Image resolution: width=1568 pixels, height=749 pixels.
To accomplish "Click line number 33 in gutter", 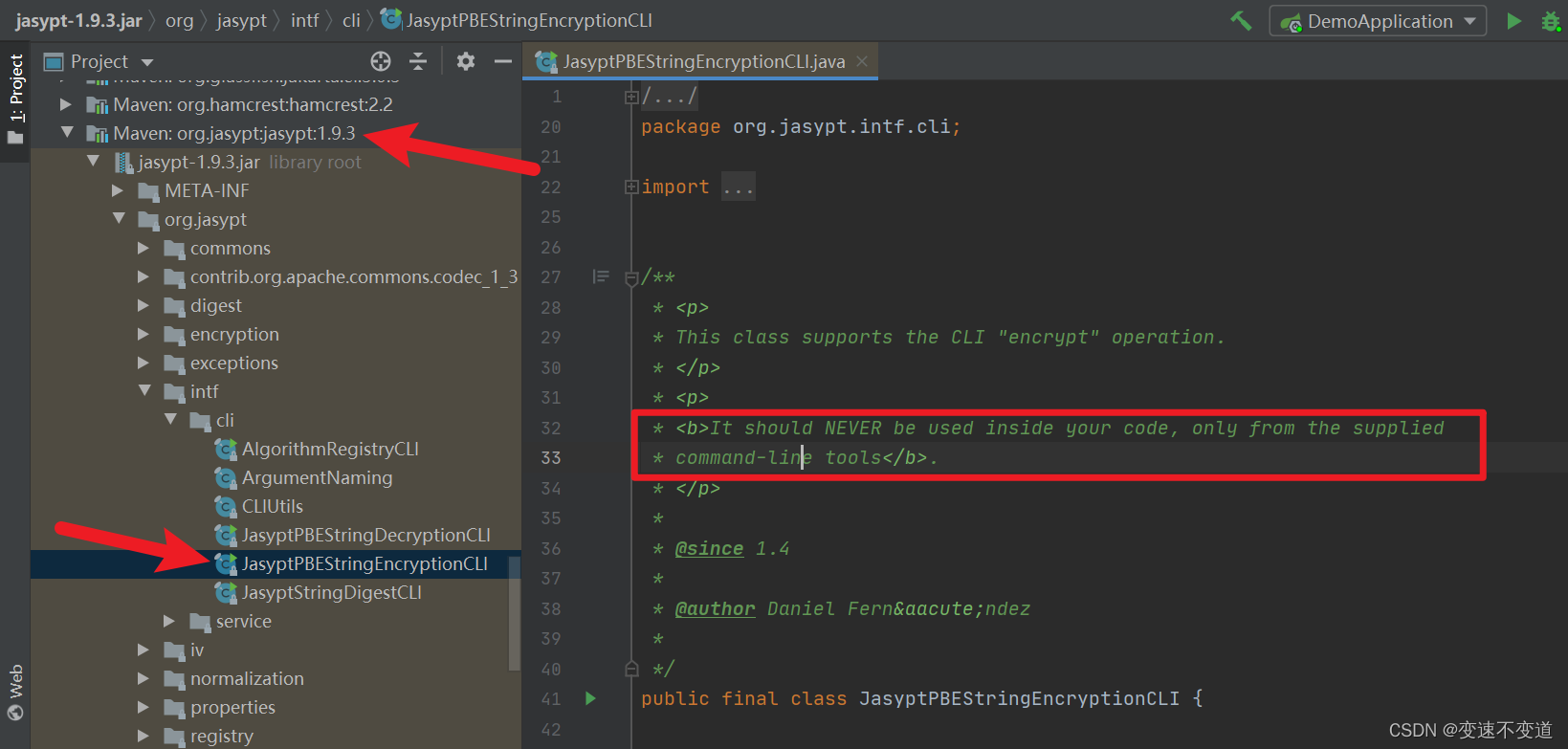I will pos(550,457).
